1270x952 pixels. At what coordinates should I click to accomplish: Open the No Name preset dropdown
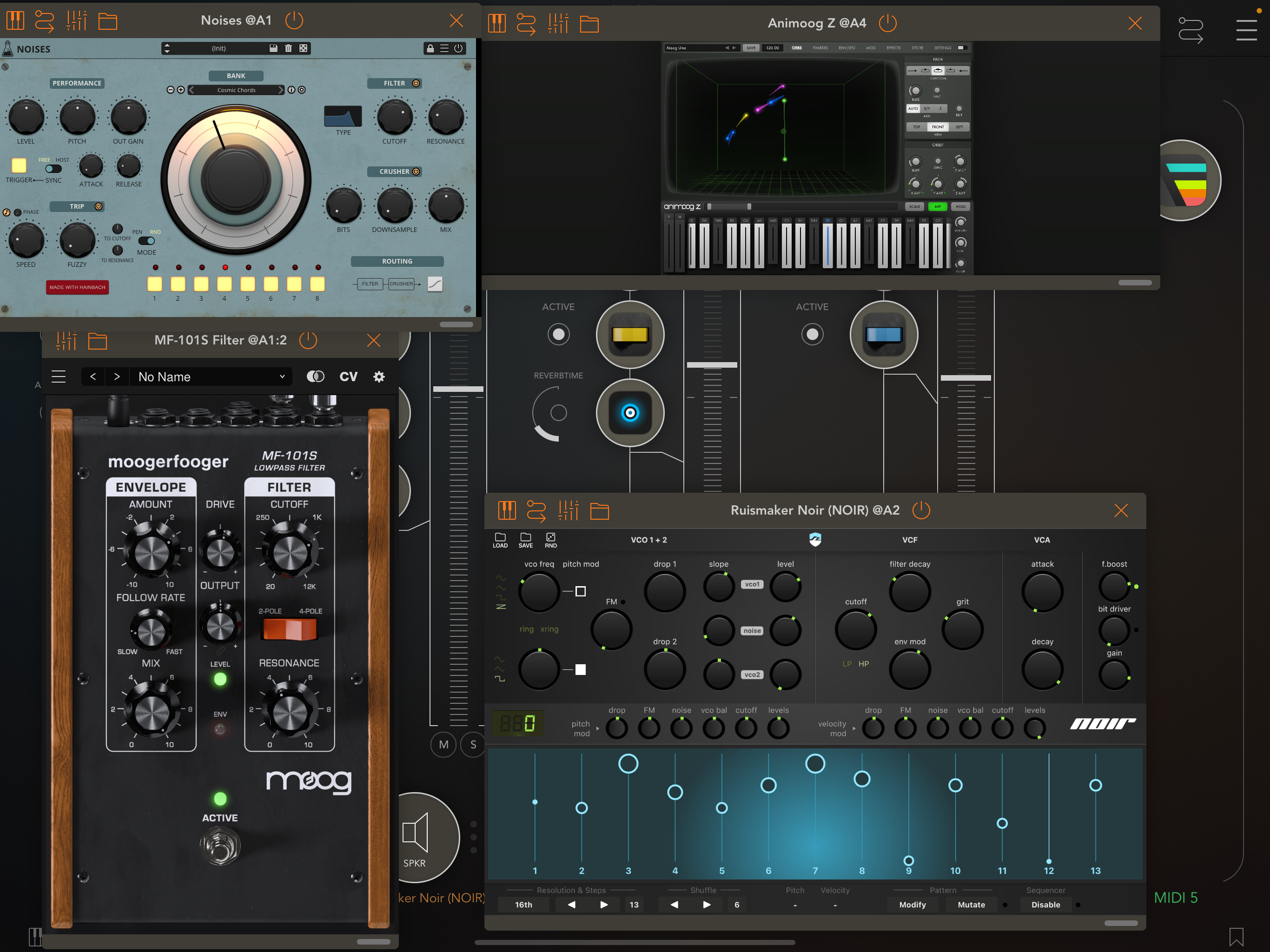pyautogui.click(x=211, y=377)
